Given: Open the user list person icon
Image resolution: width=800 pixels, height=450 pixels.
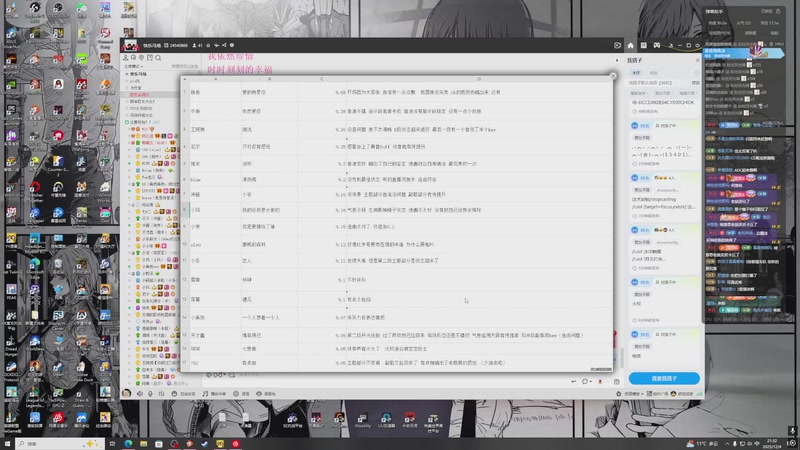Looking at the screenshot, I should (x=126, y=58).
